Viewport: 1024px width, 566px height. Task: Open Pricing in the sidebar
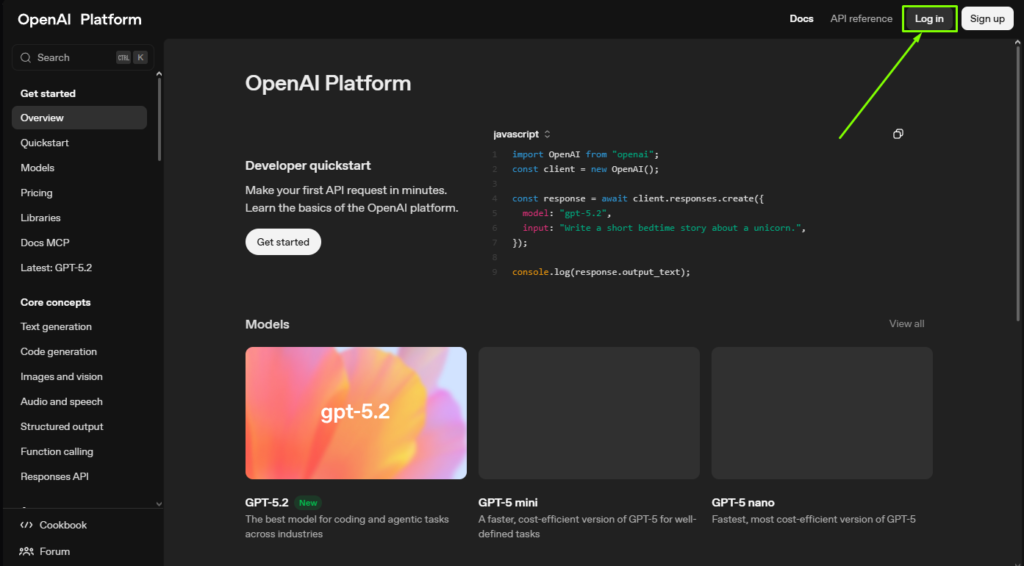coord(37,193)
